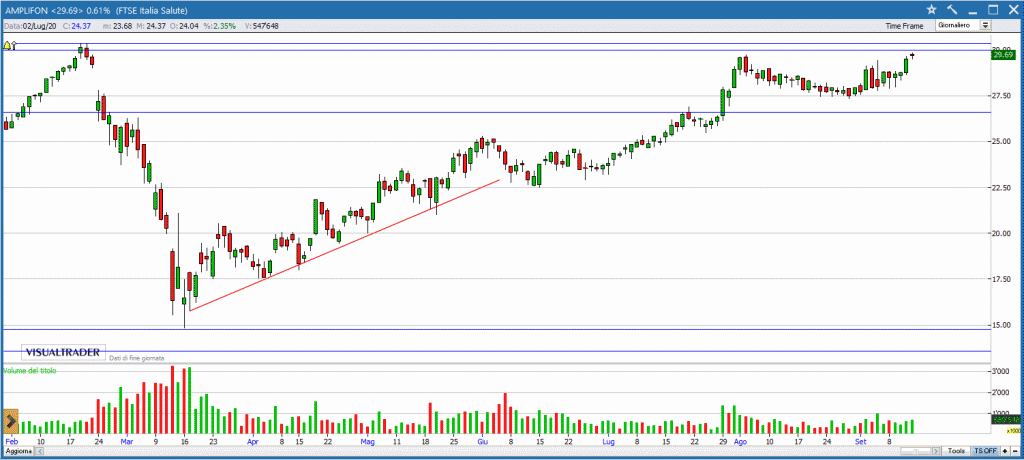Add AMPLIFON to favorites with star icon
Image resolution: width=1024 pixels, height=460 pixels.
click(x=931, y=9)
